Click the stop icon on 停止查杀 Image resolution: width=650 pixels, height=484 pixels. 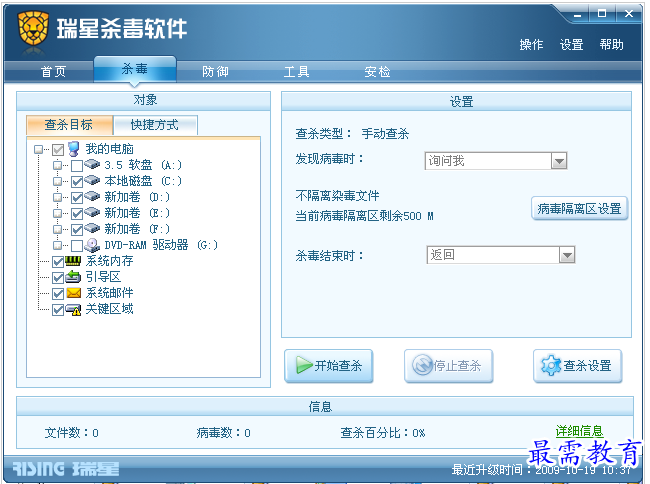[422, 365]
